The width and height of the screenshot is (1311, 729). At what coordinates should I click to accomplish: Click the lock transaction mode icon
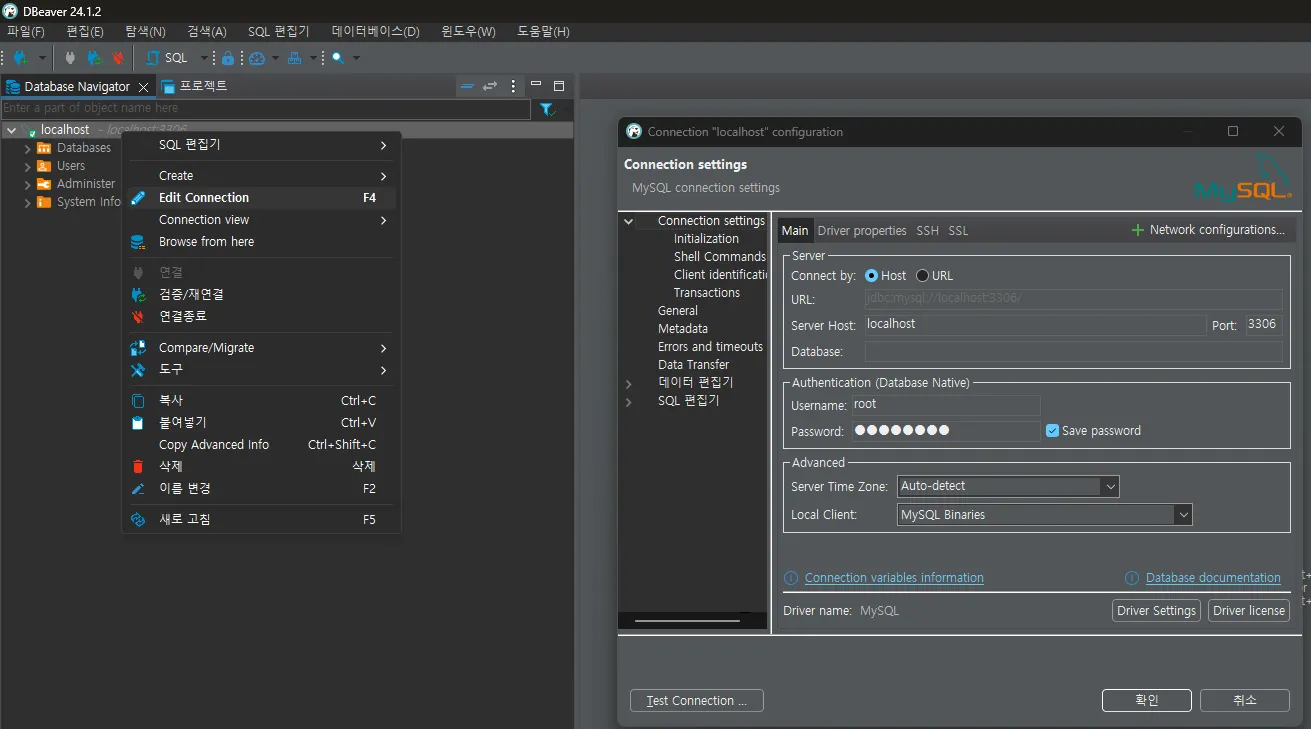pos(228,58)
